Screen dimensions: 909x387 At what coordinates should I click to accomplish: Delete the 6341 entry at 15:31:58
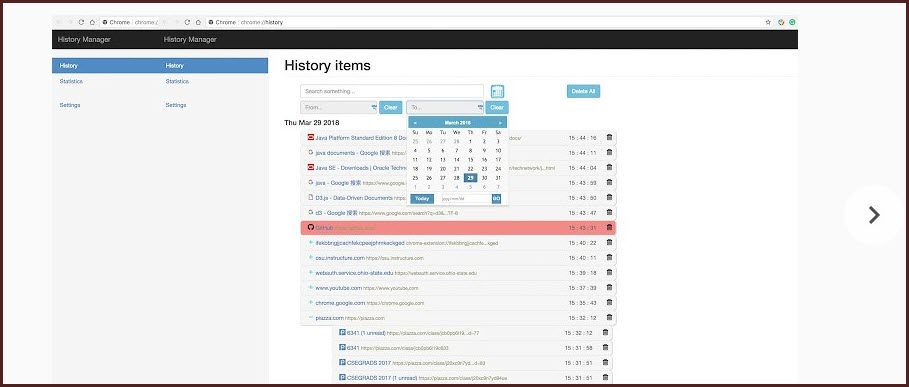605,348
